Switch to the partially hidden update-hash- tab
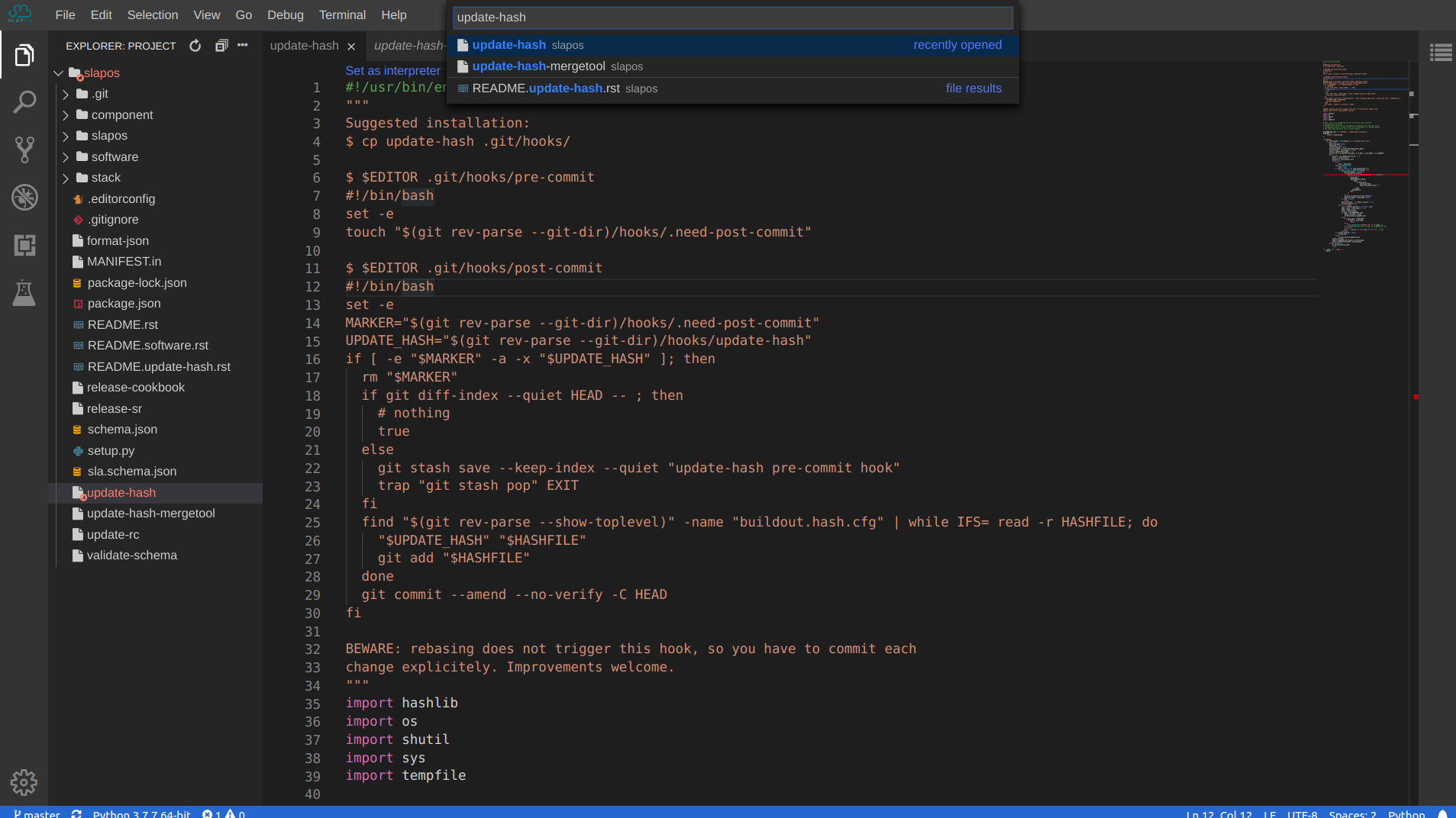 [408, 46]
